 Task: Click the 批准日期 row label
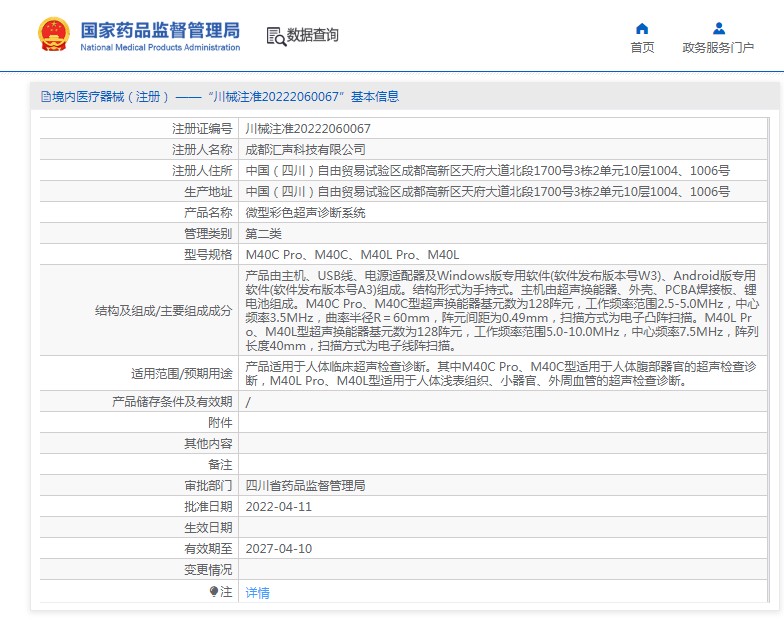[208, 507]
